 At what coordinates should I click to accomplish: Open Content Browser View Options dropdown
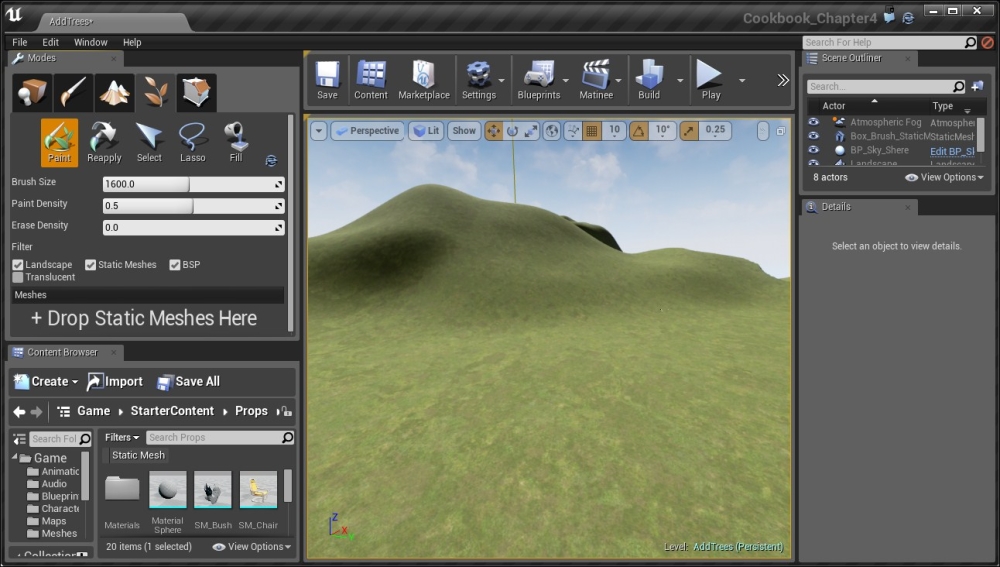252,547
